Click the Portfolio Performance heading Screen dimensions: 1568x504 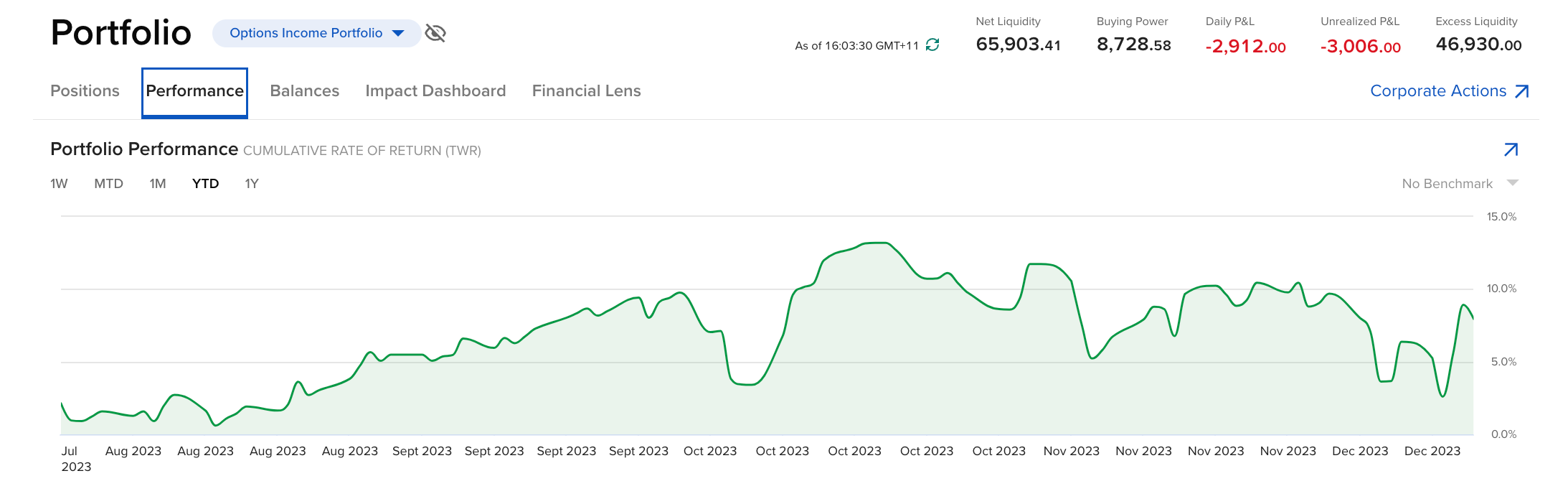coord(144,149)
